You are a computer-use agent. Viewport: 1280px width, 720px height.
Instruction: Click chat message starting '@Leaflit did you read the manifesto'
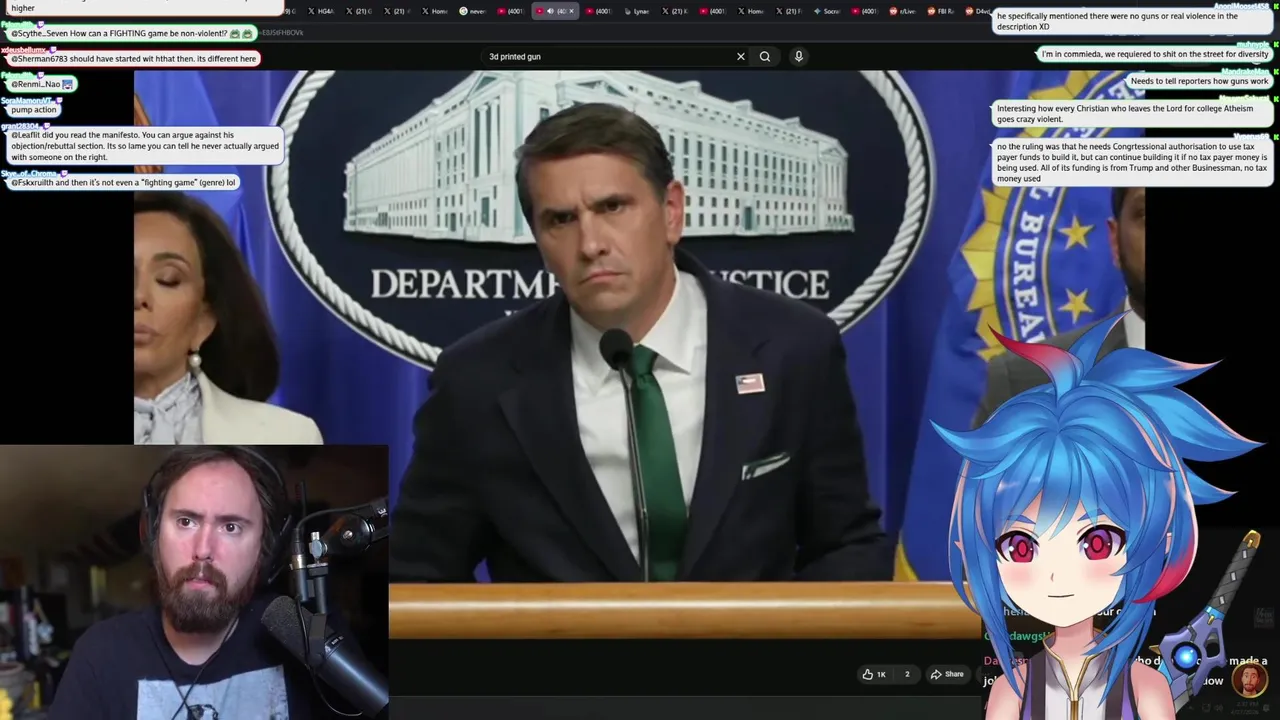tap(145, 146)
